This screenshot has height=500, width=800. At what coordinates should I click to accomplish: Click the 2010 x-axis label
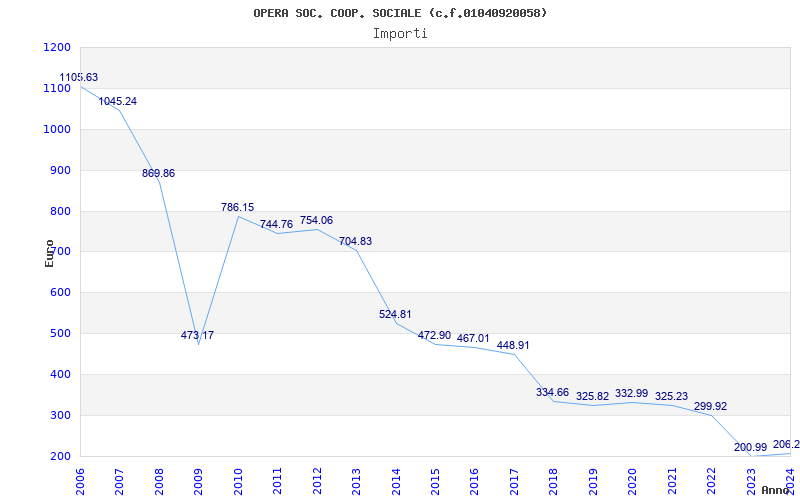coord(238,480)
